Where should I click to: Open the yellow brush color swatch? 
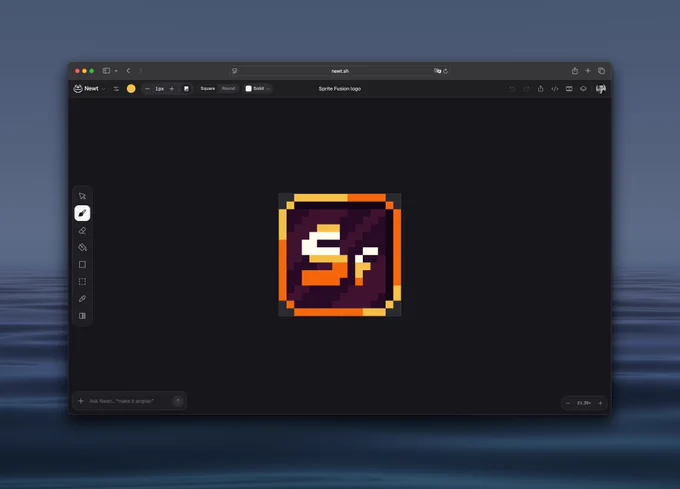pyautogui.click(x=131, y=89)
